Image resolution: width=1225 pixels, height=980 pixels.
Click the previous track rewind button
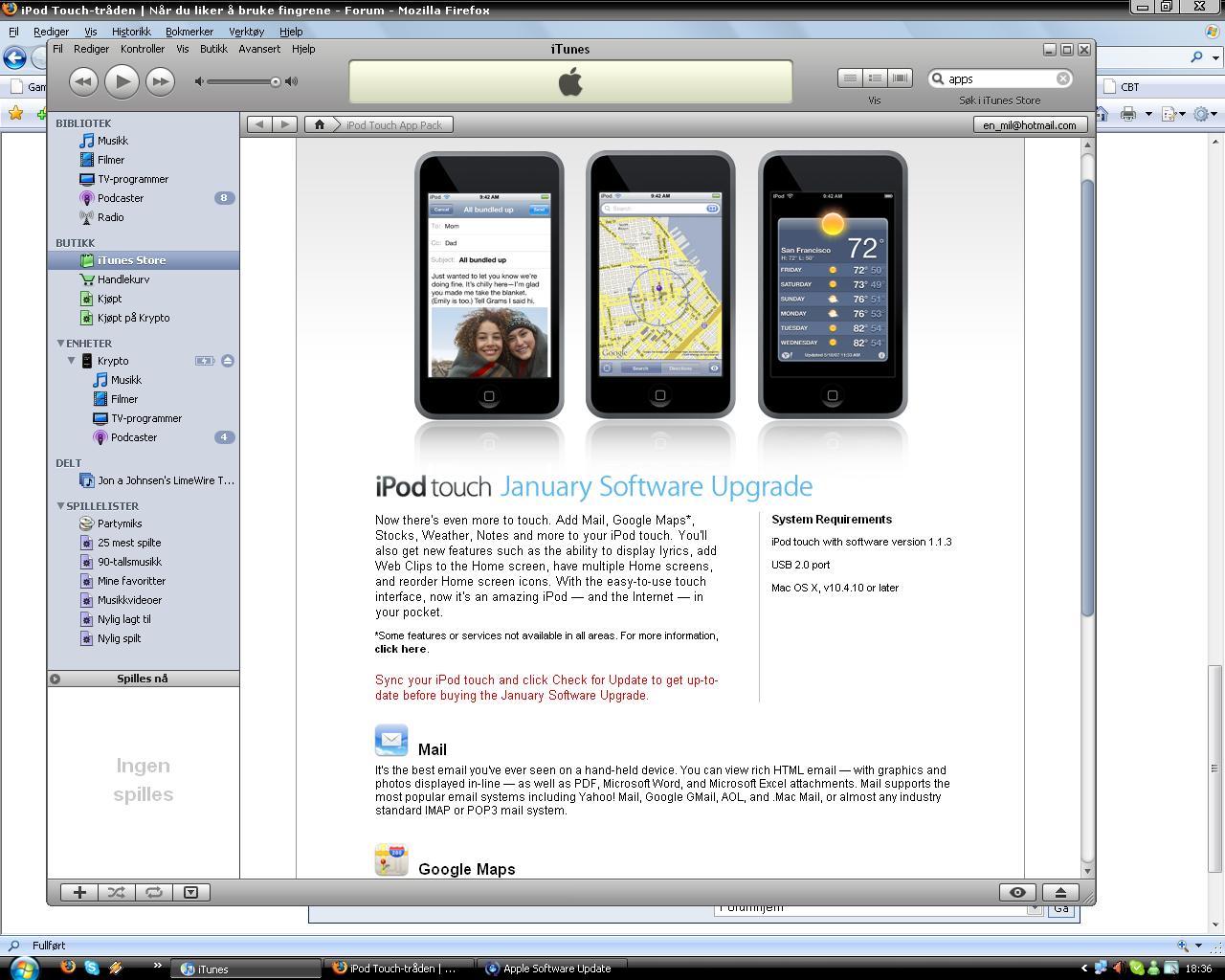(x=83, y=81)
